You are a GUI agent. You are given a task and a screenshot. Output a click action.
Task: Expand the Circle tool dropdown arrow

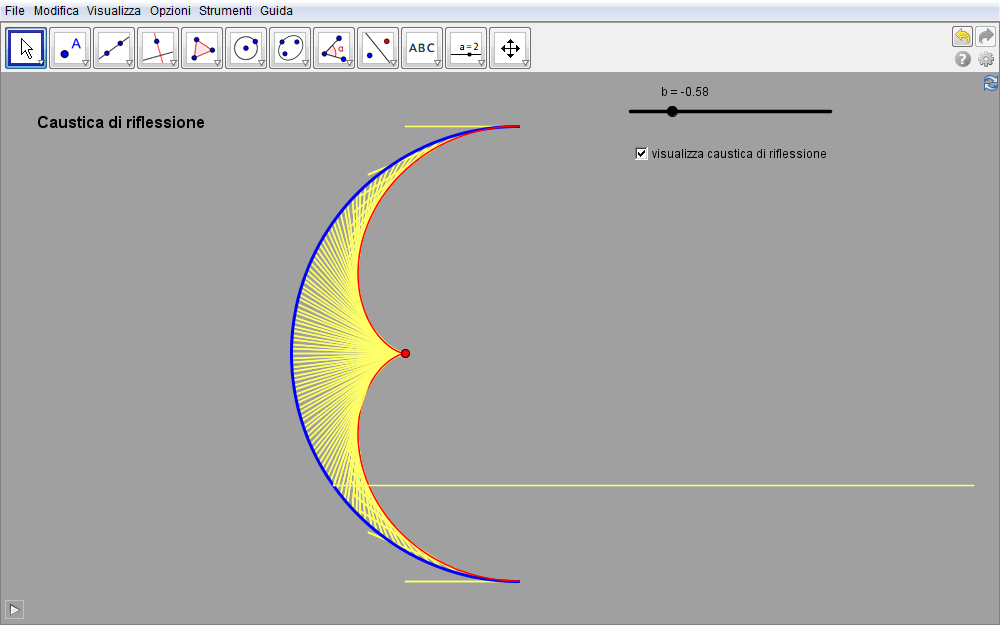[261, 63]
